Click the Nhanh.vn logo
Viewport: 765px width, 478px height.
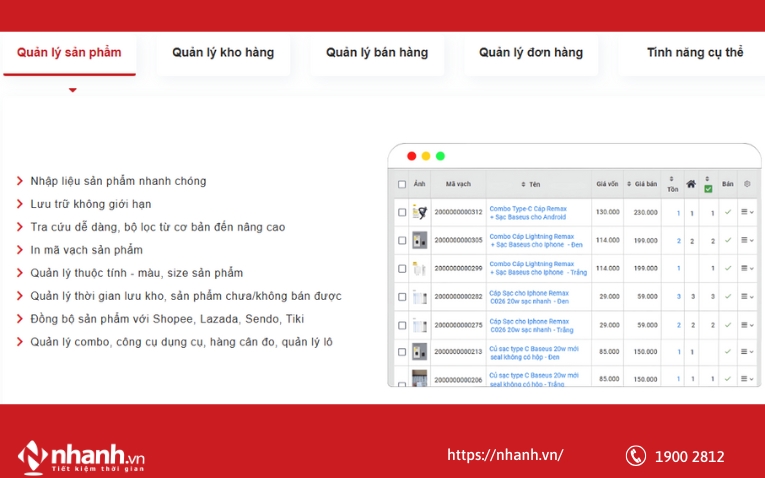tap(82, 457)
